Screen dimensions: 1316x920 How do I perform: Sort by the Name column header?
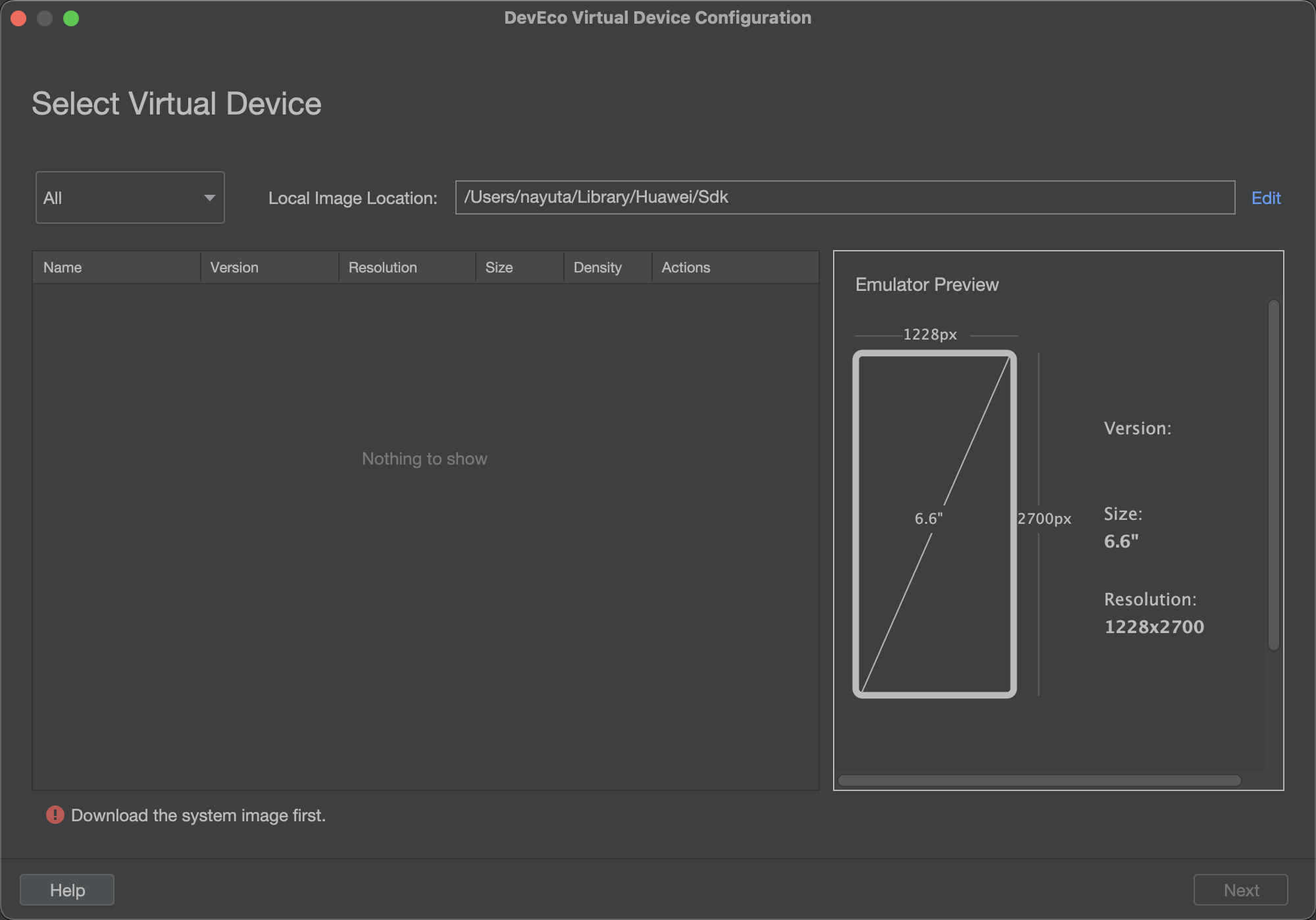(116, 267)
